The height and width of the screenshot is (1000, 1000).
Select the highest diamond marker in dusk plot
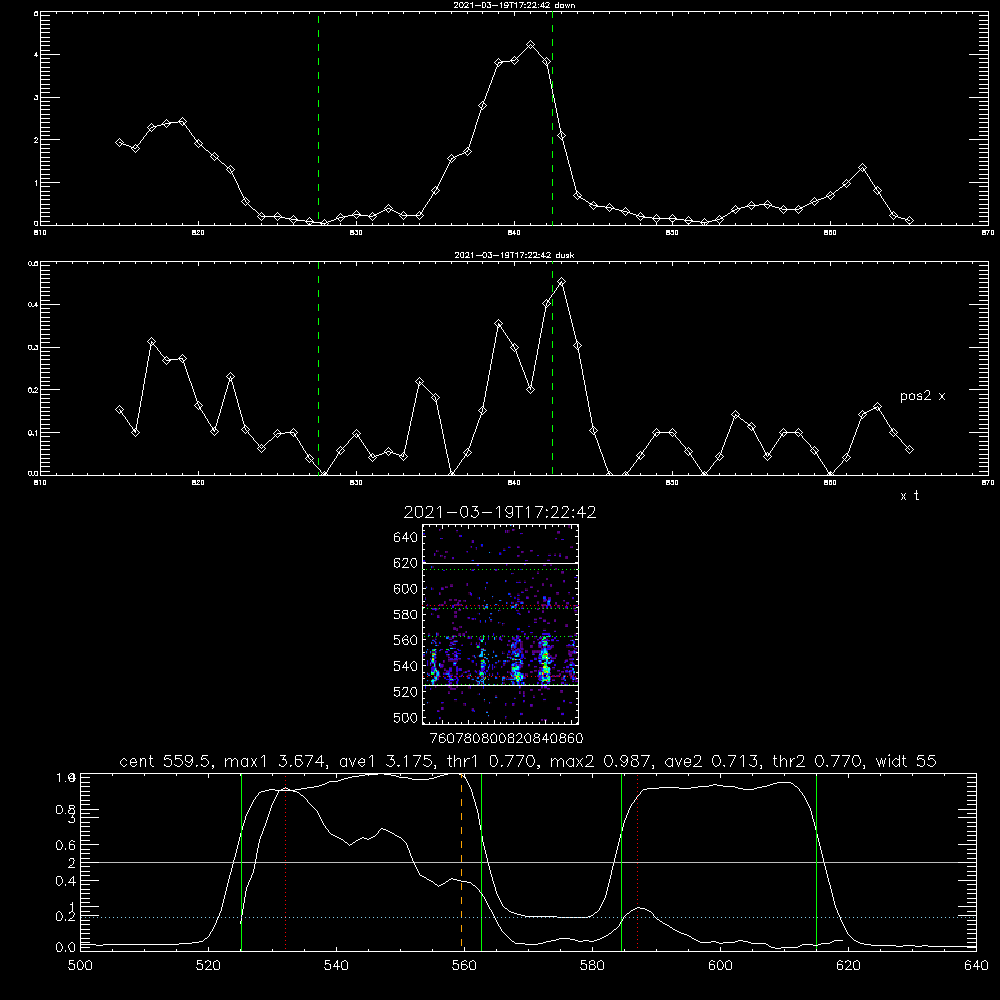[561, 282]
